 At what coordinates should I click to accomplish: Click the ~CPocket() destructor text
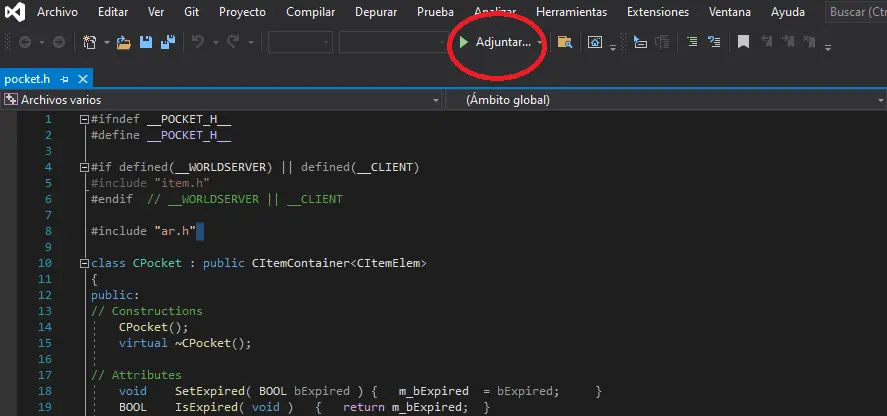point(213,343)
